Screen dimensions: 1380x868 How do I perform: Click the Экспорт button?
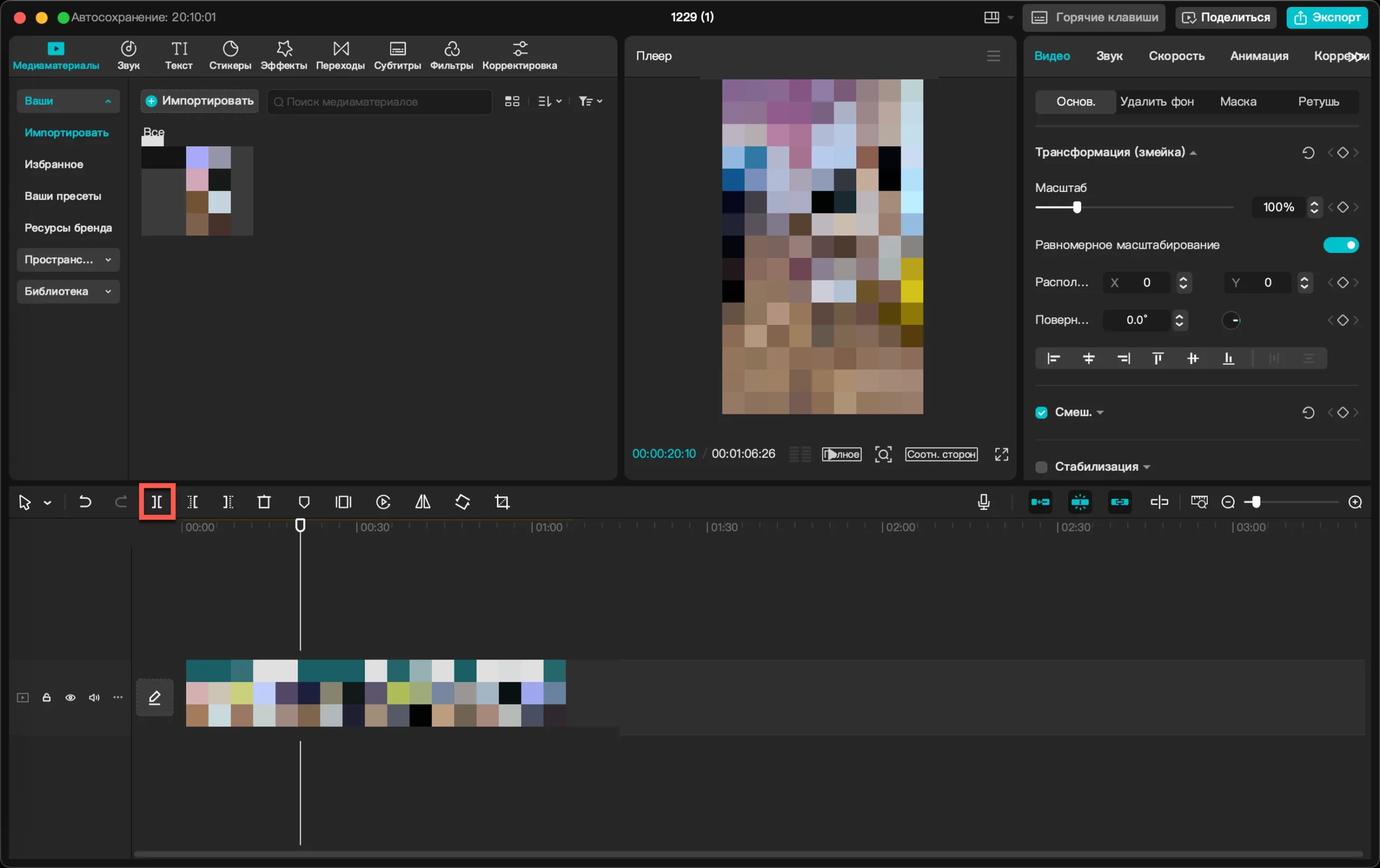[1327, 17]
